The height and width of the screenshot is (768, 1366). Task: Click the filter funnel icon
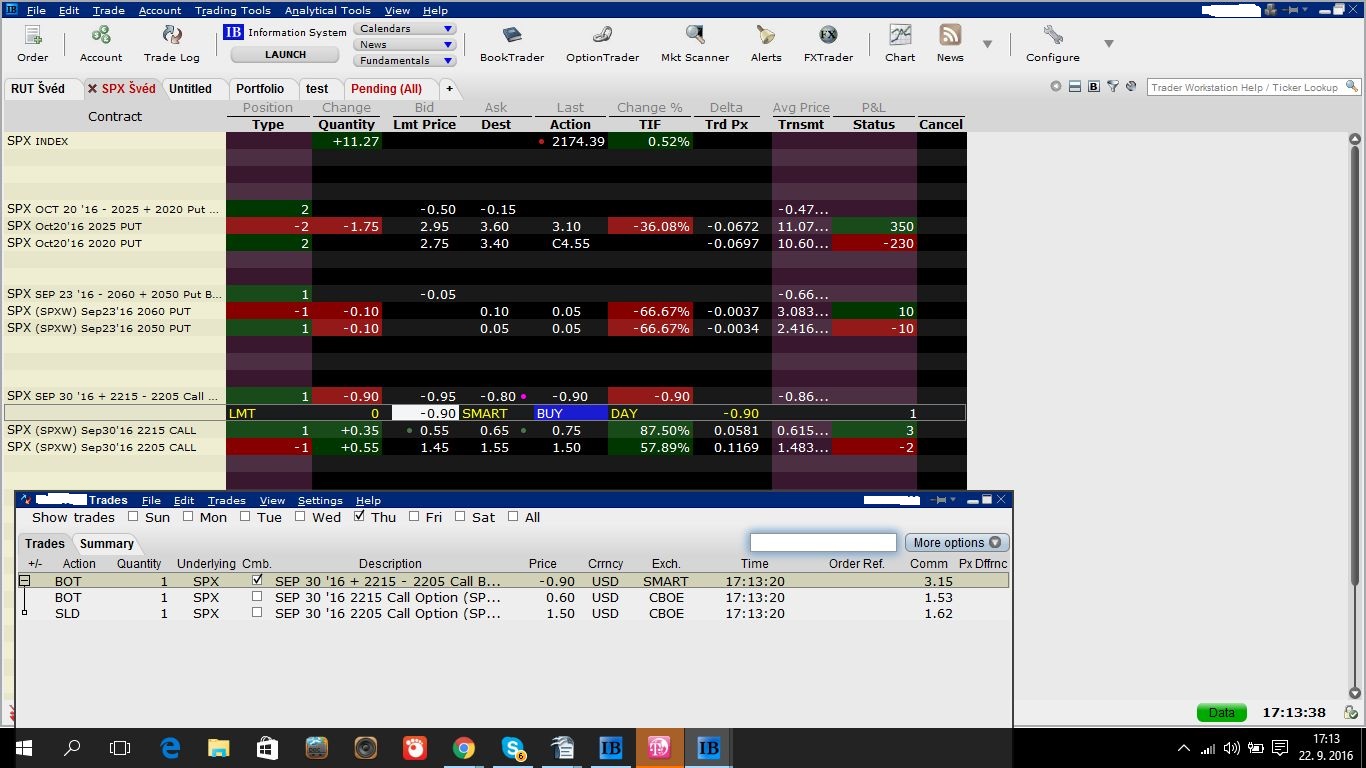click(x=1112, y=87)
